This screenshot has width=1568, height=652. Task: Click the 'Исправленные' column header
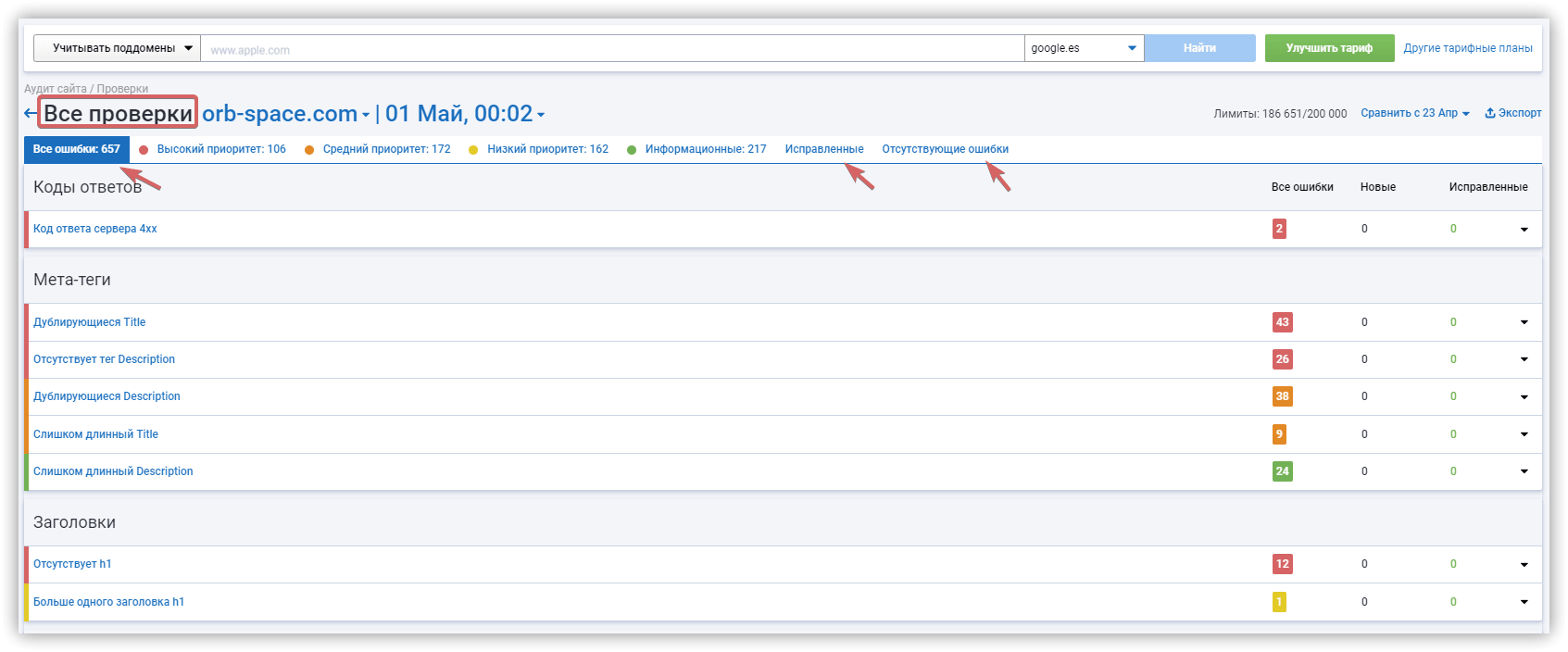pyautogui.click(x=1488, y=187)
